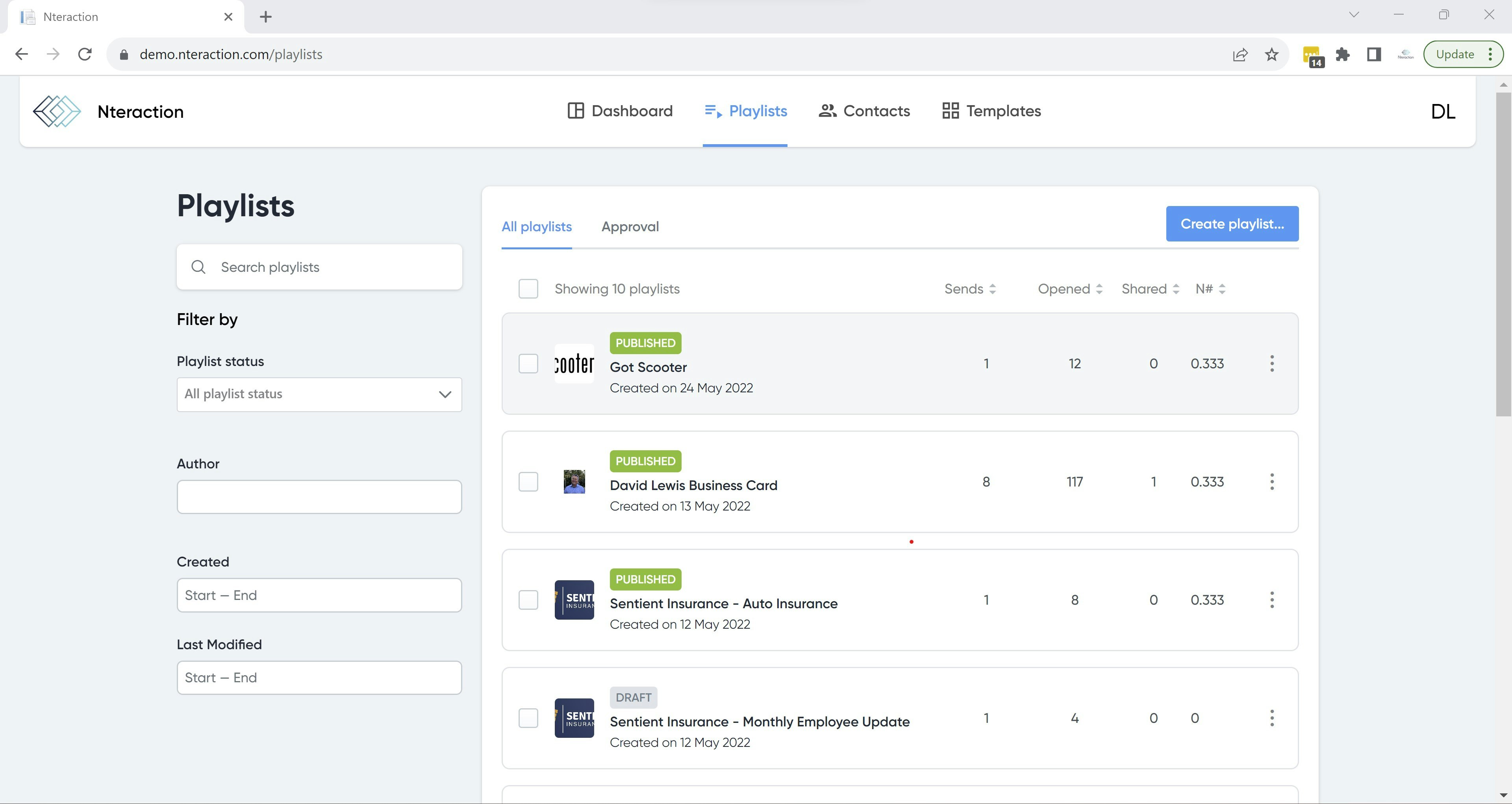
Task: Open the DL user account menu
Action: 1443,111
